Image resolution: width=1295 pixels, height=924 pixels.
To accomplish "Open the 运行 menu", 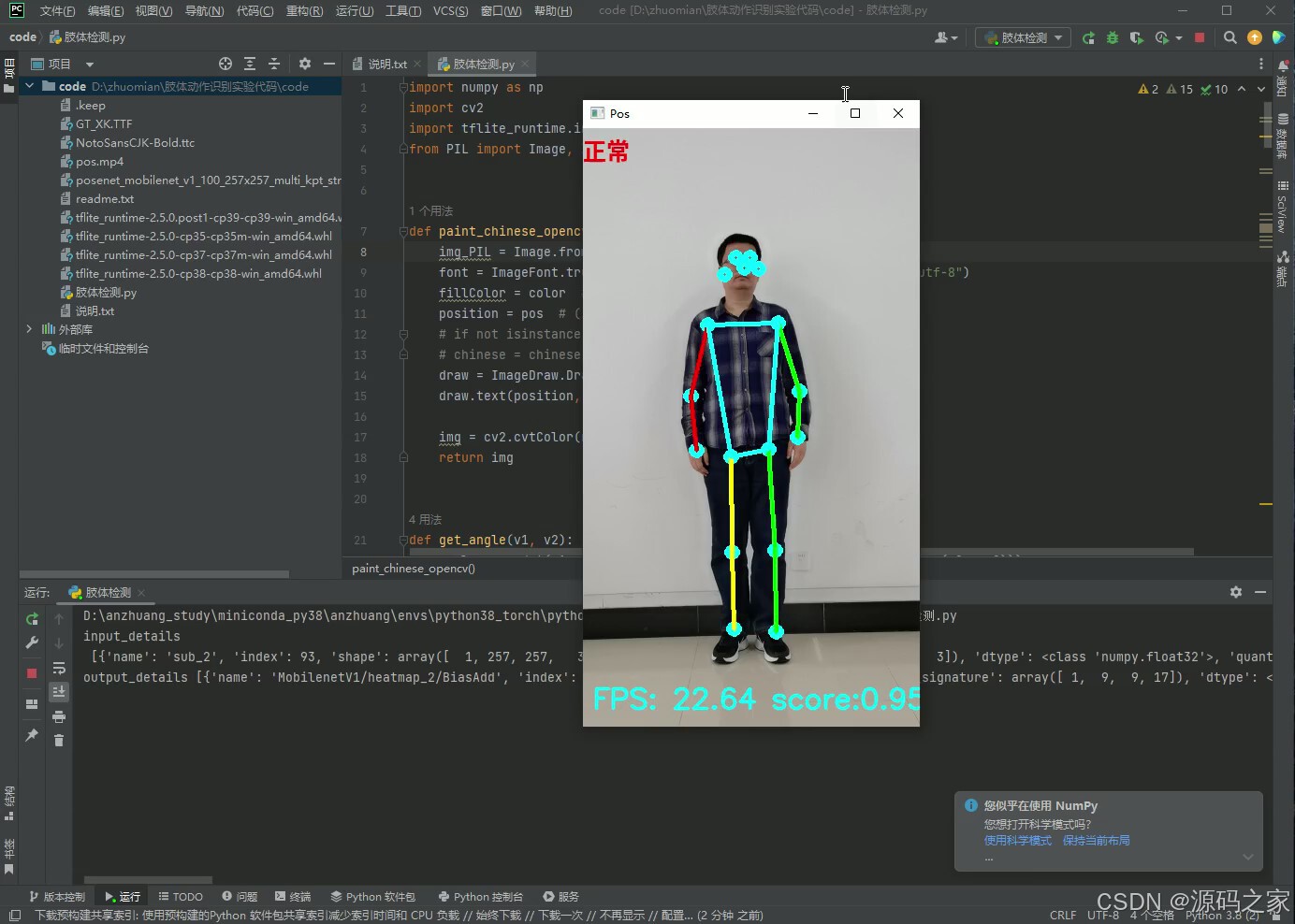I will (354, 11).
